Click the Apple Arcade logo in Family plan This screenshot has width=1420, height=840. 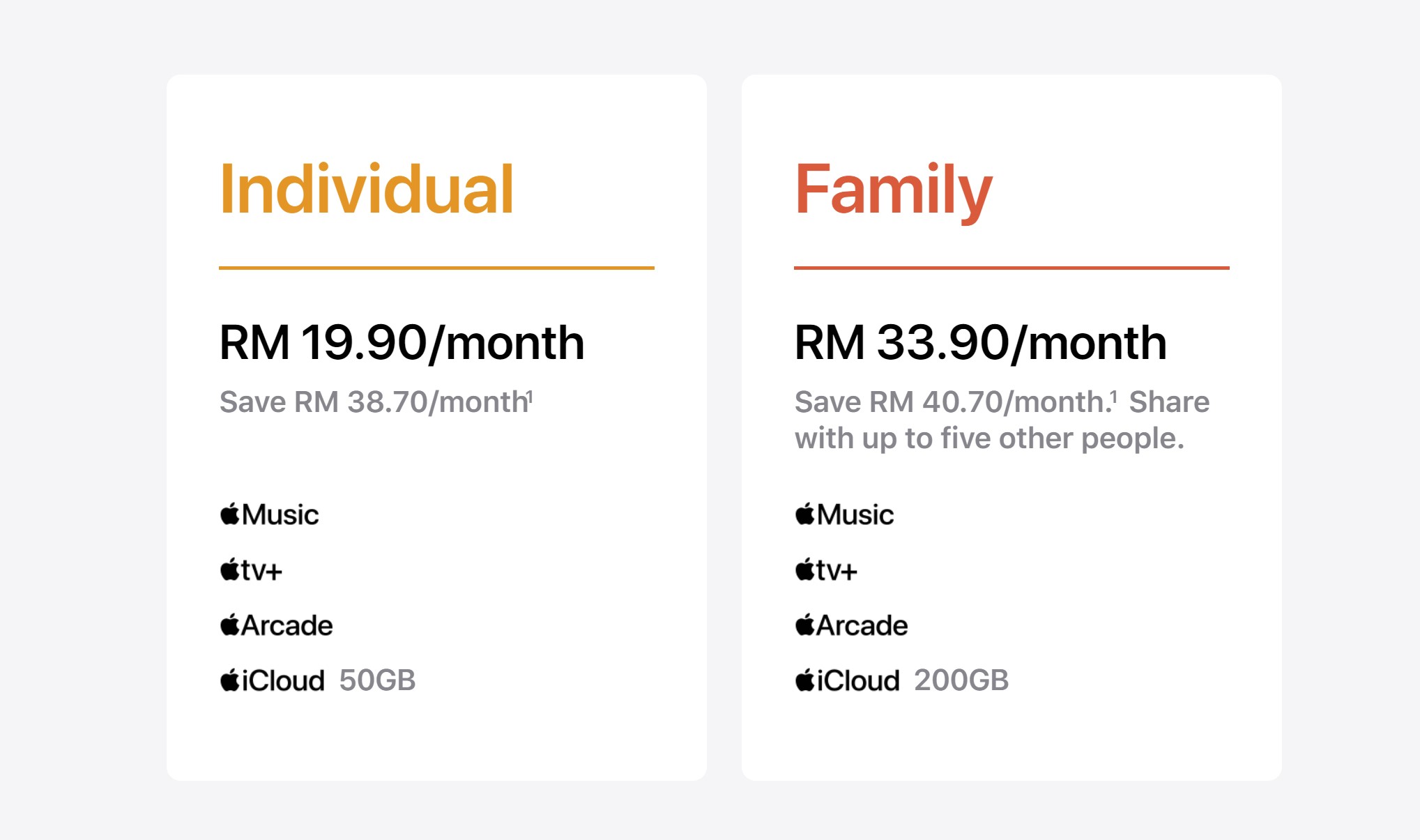tap(851, 625)
